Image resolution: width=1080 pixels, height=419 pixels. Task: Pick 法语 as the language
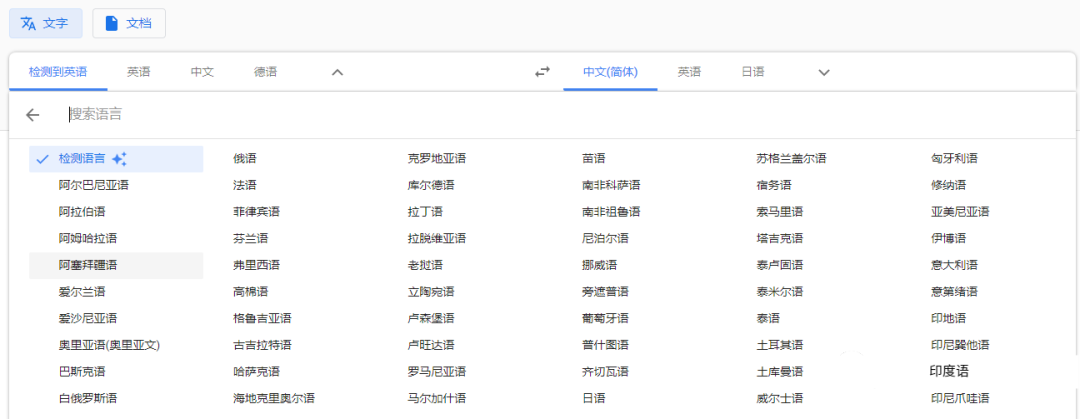coord(245,185)
